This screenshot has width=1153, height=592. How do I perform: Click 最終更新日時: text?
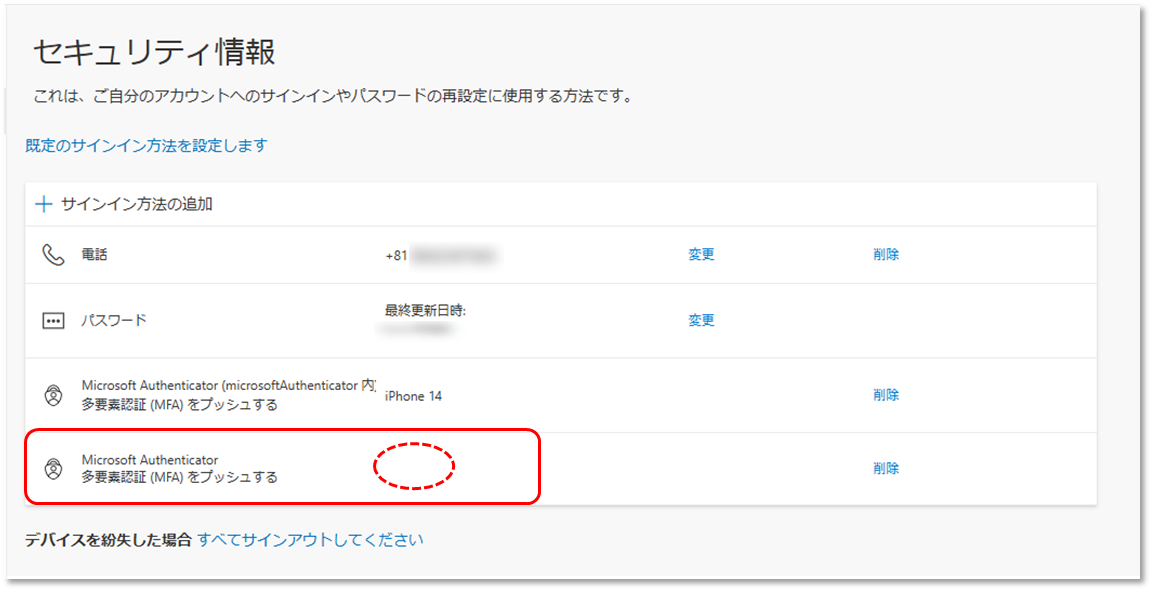425,311
